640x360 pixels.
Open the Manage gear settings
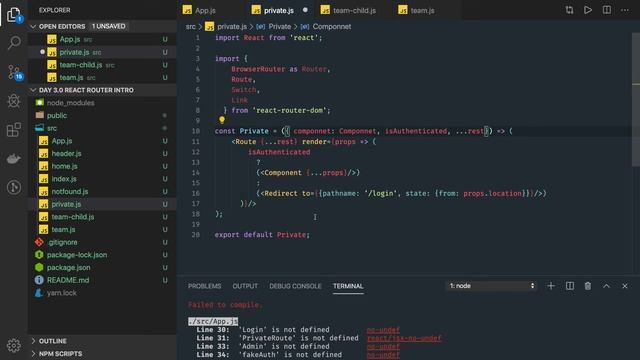(x=14, y=345)
